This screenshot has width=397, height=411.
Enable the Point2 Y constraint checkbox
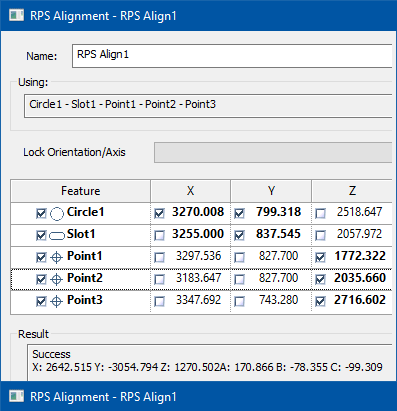(239, 279)
